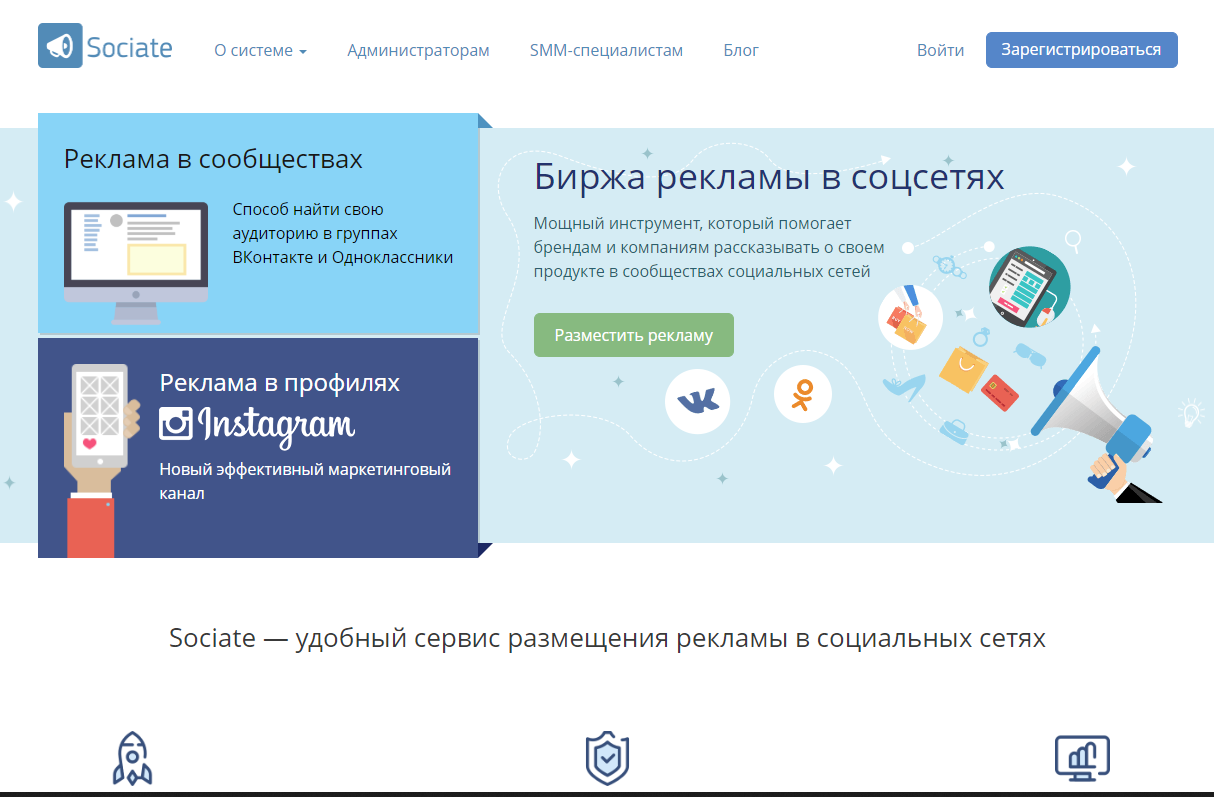Click the desktop monitor illustration
Screen dimensions: 1214x797
click(136, 263)
